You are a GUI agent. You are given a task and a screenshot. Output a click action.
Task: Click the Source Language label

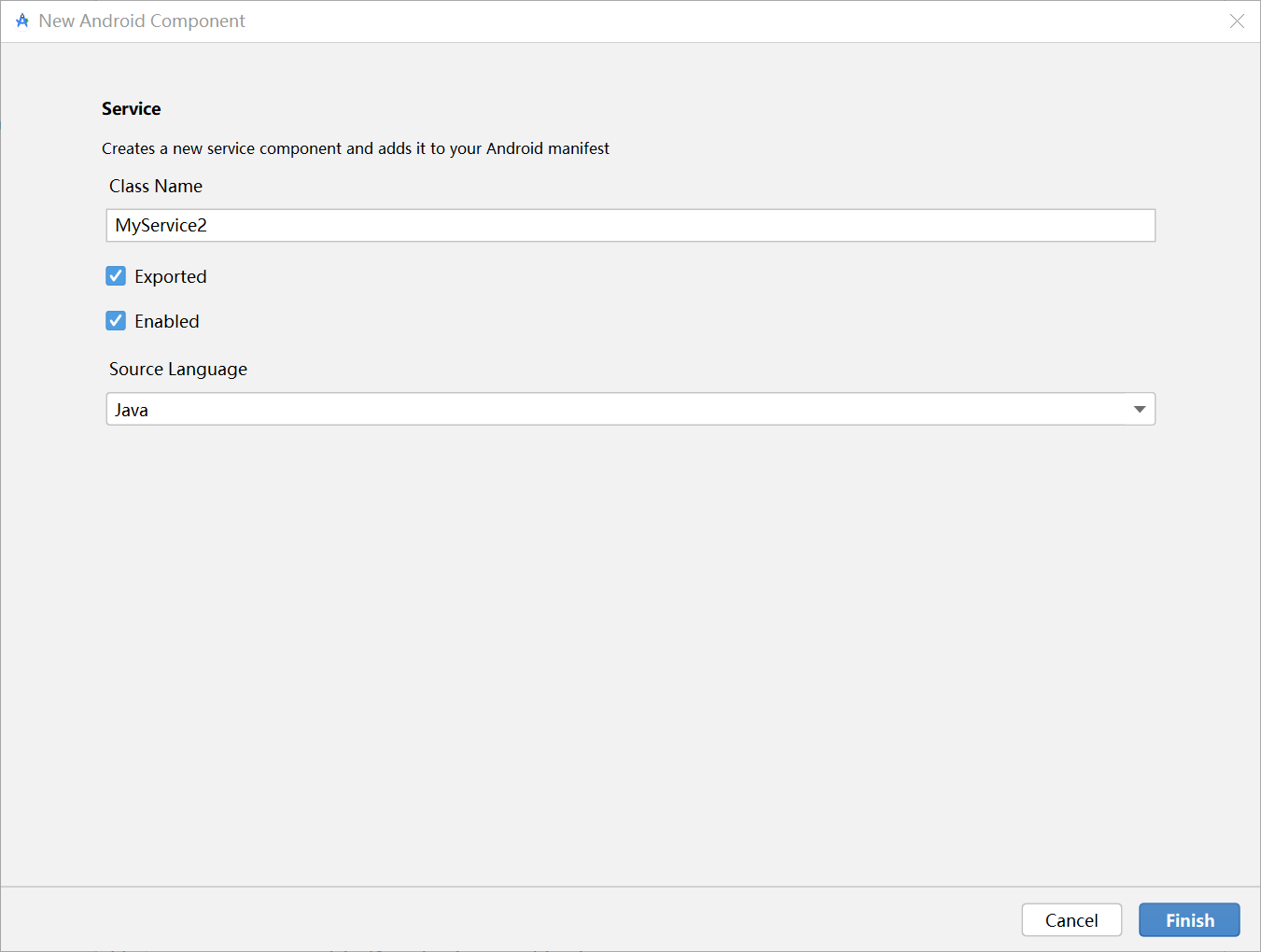coord(178,370)
